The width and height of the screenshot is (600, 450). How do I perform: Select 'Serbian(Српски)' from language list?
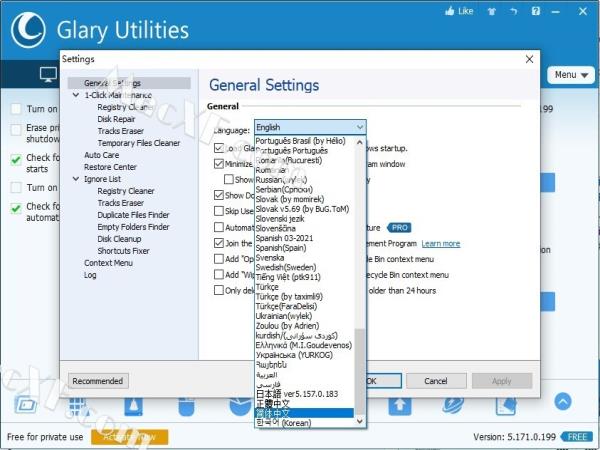tap(305, 189)
